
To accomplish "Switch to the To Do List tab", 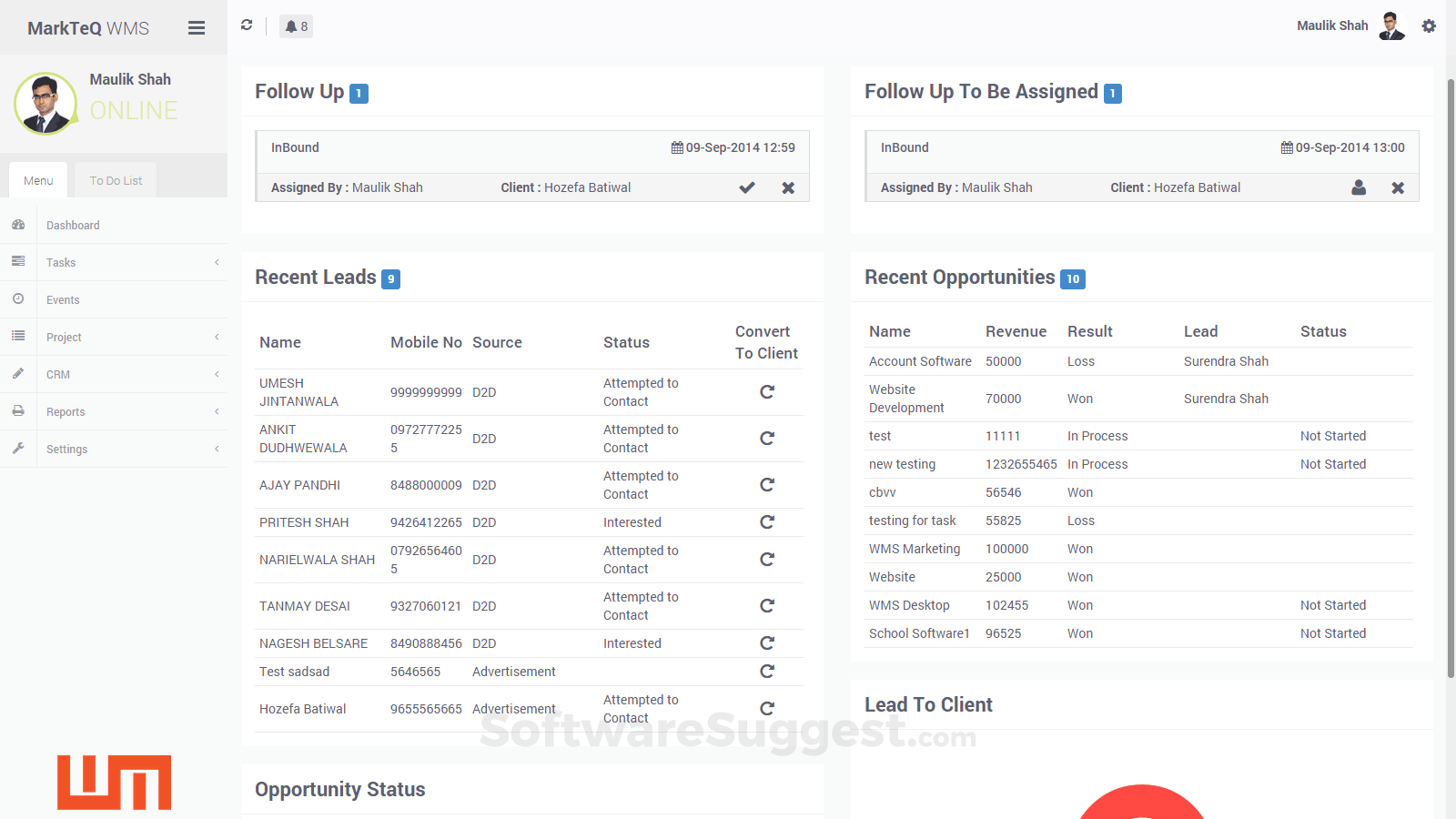I will [116, 180].
